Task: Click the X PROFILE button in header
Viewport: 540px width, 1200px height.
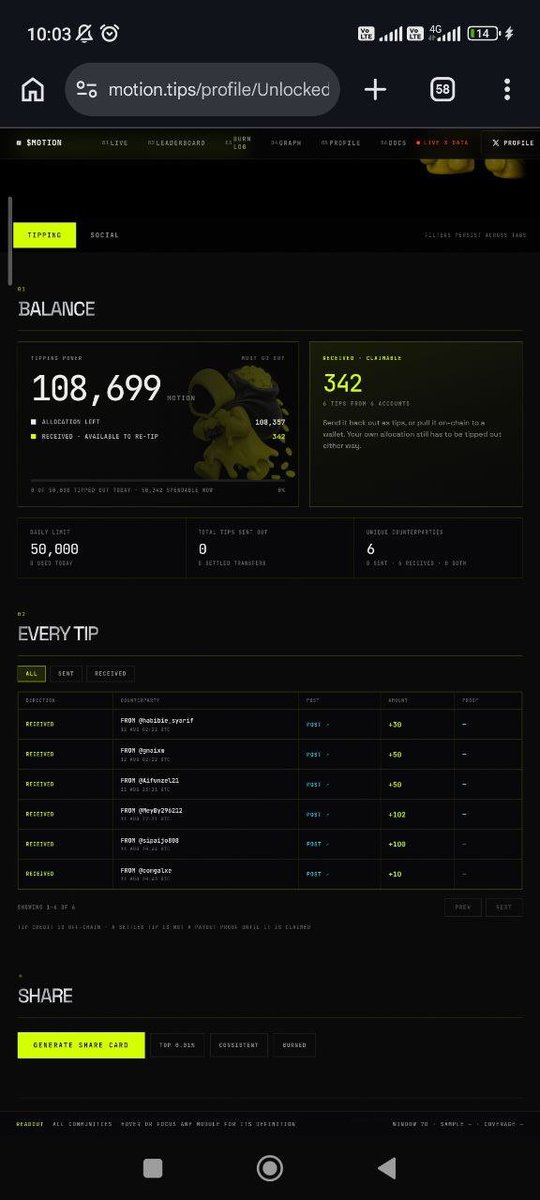Action: [511, 143]
